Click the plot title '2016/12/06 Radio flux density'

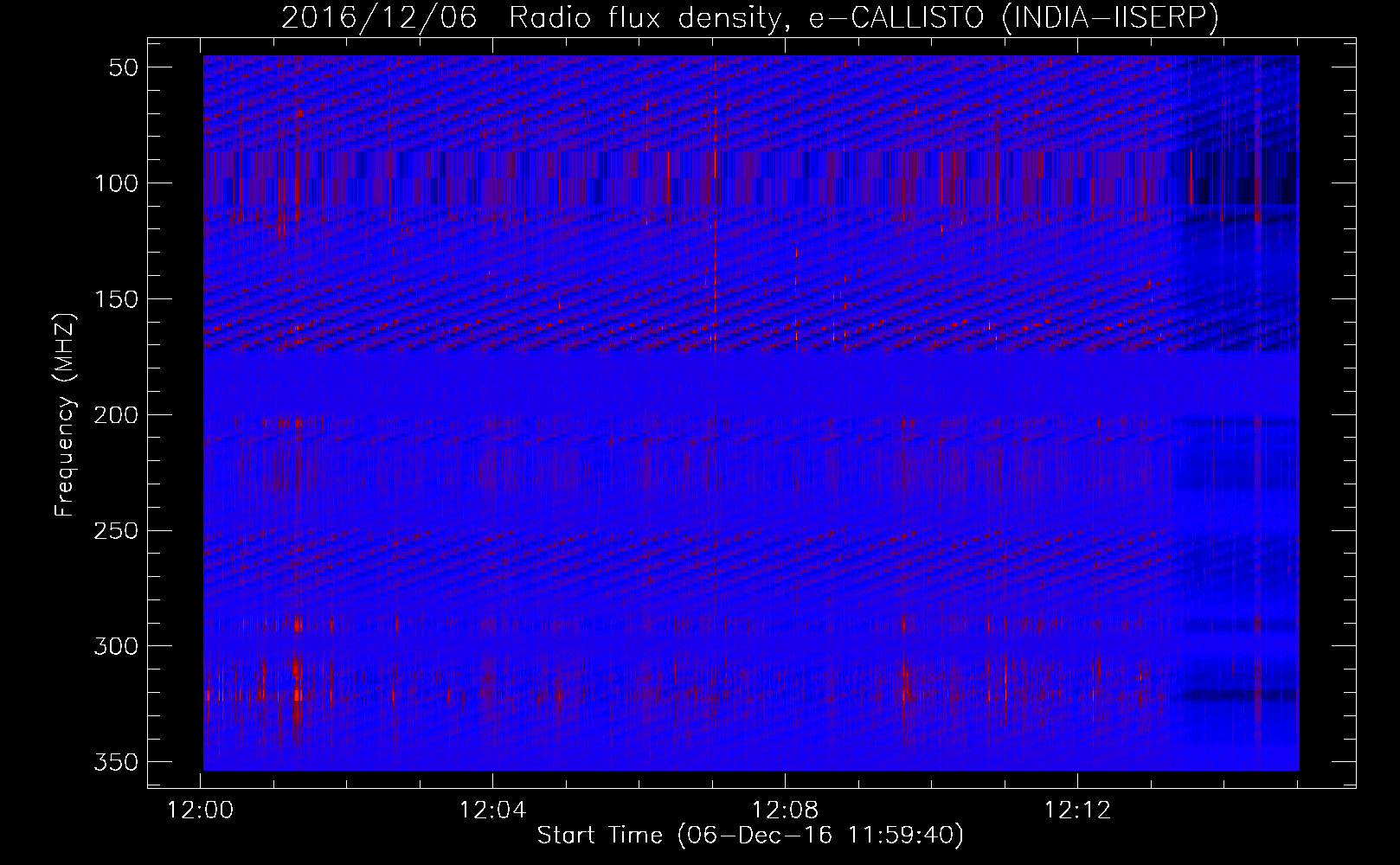pyautogui.click(x=749, y=17)
